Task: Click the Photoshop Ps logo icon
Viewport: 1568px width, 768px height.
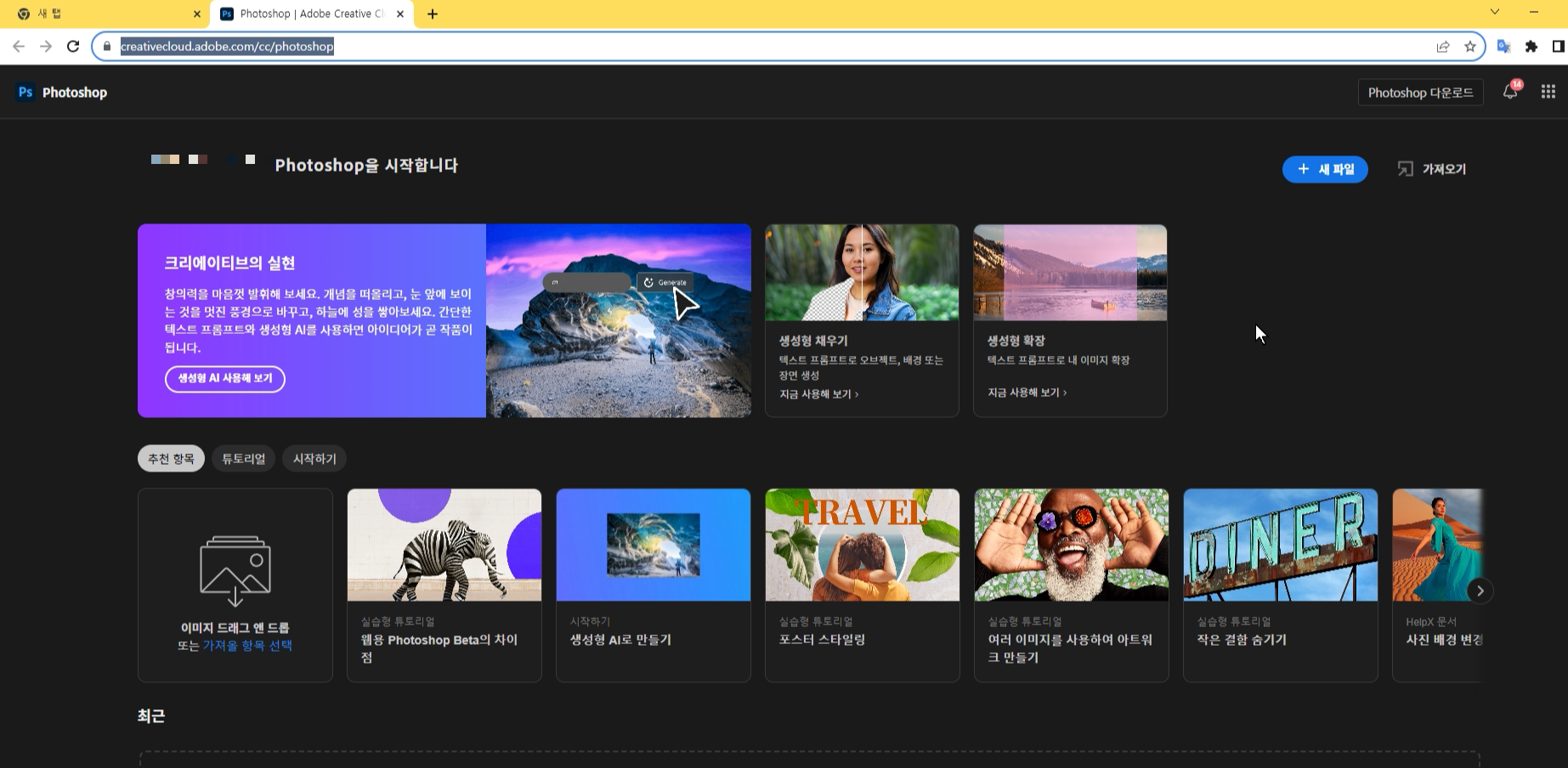Action: tap(25, 92)
